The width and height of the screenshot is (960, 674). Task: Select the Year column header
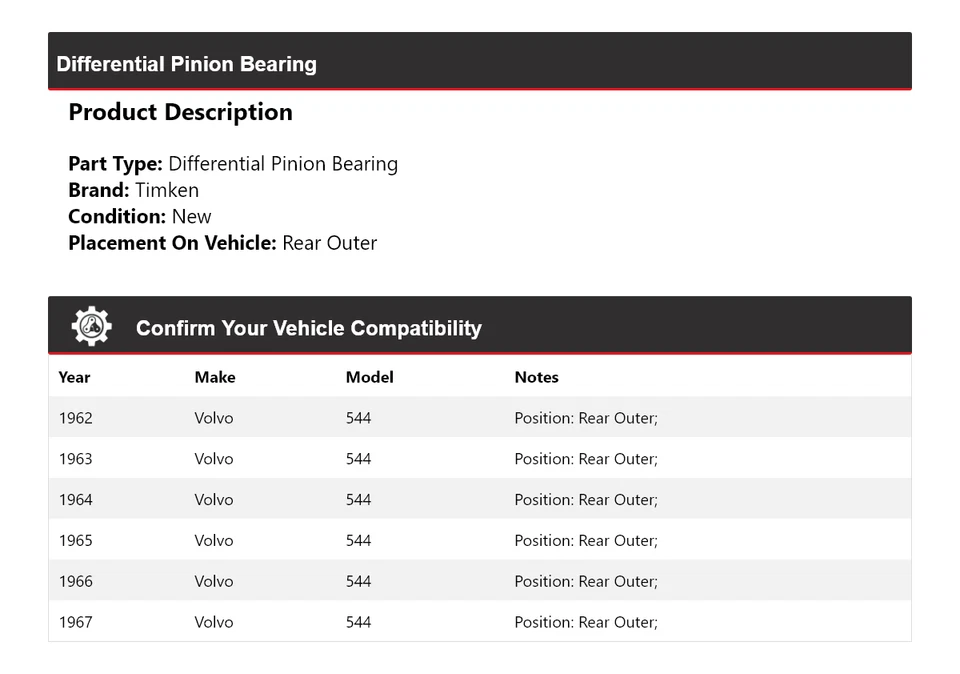coord(74,377)
